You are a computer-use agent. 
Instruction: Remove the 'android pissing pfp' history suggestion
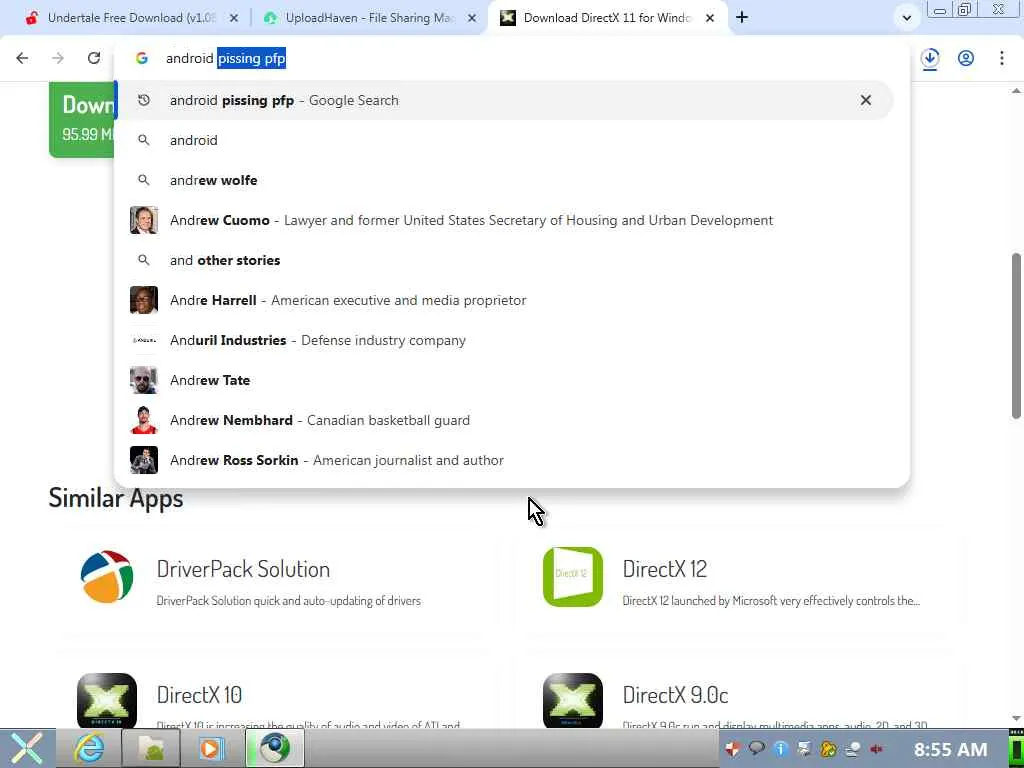coord(865,100)
